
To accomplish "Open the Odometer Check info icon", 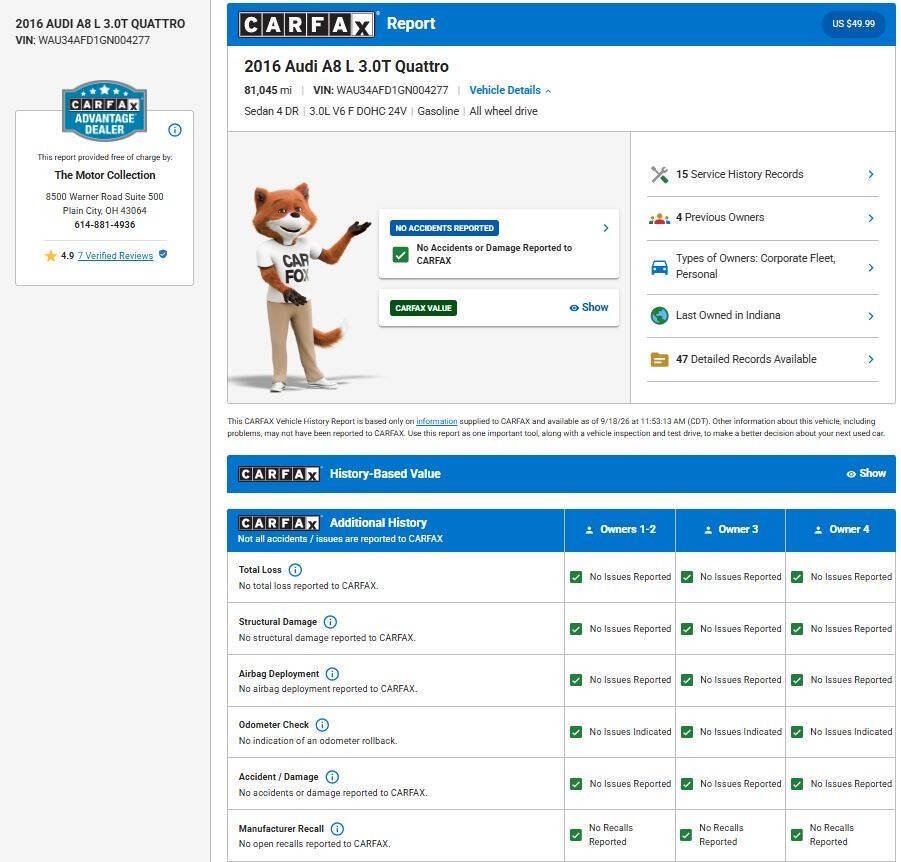I will 322,725.
